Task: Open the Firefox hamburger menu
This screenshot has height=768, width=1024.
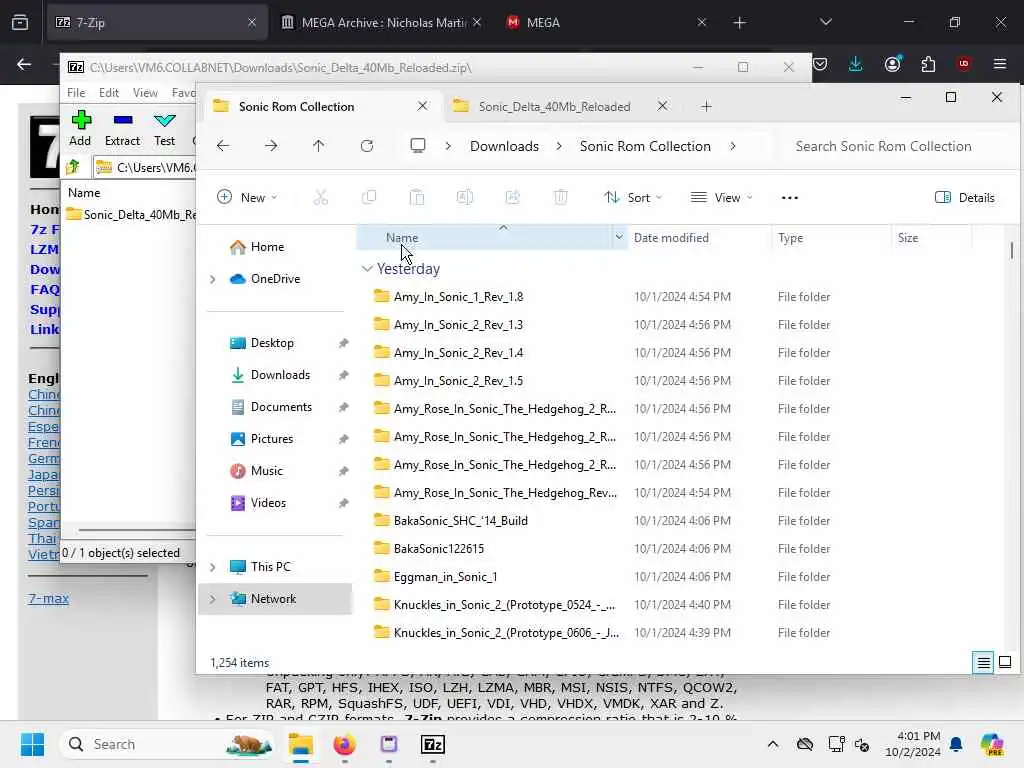Action: pos(1000,64)
